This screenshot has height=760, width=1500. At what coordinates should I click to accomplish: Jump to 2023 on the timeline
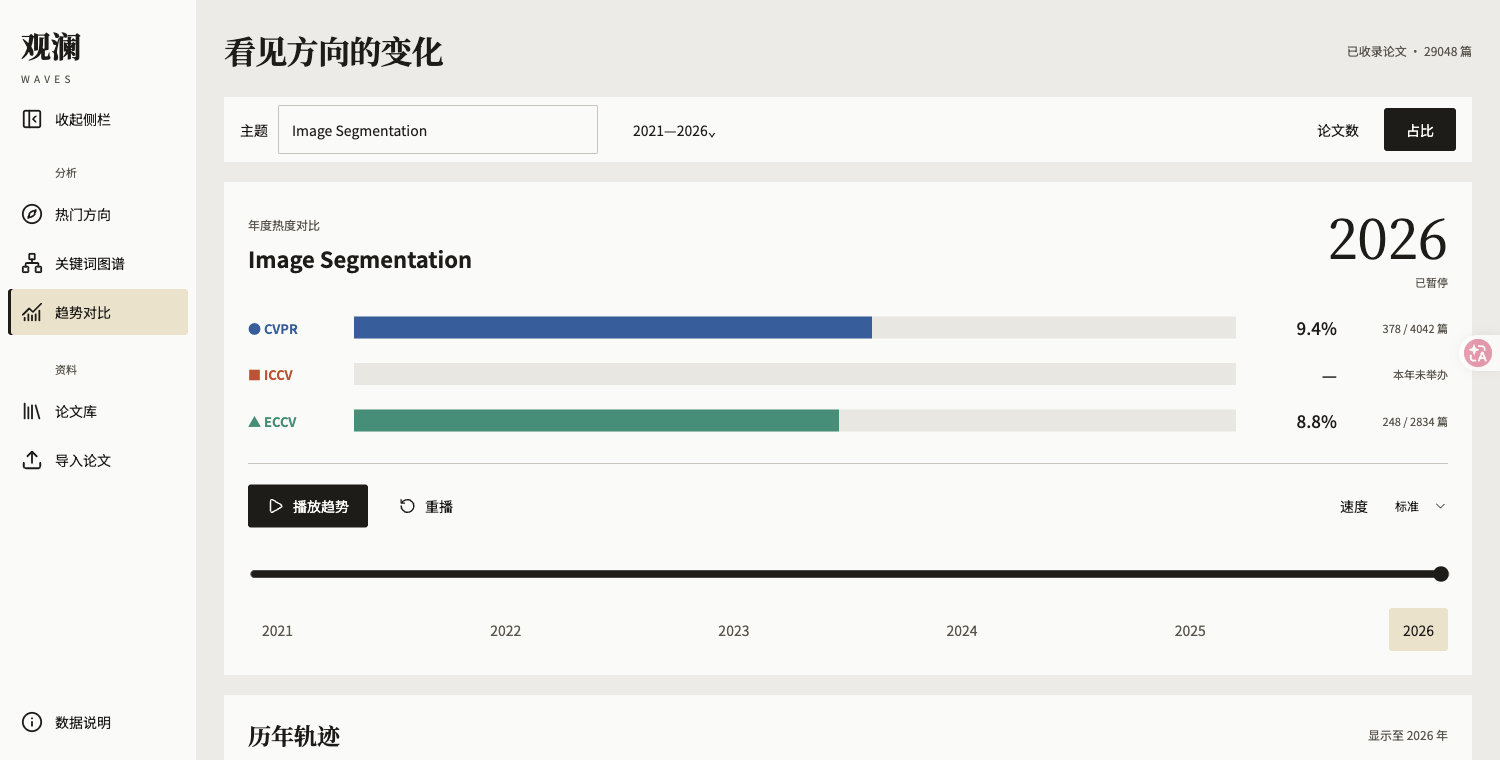click(734, 631)
